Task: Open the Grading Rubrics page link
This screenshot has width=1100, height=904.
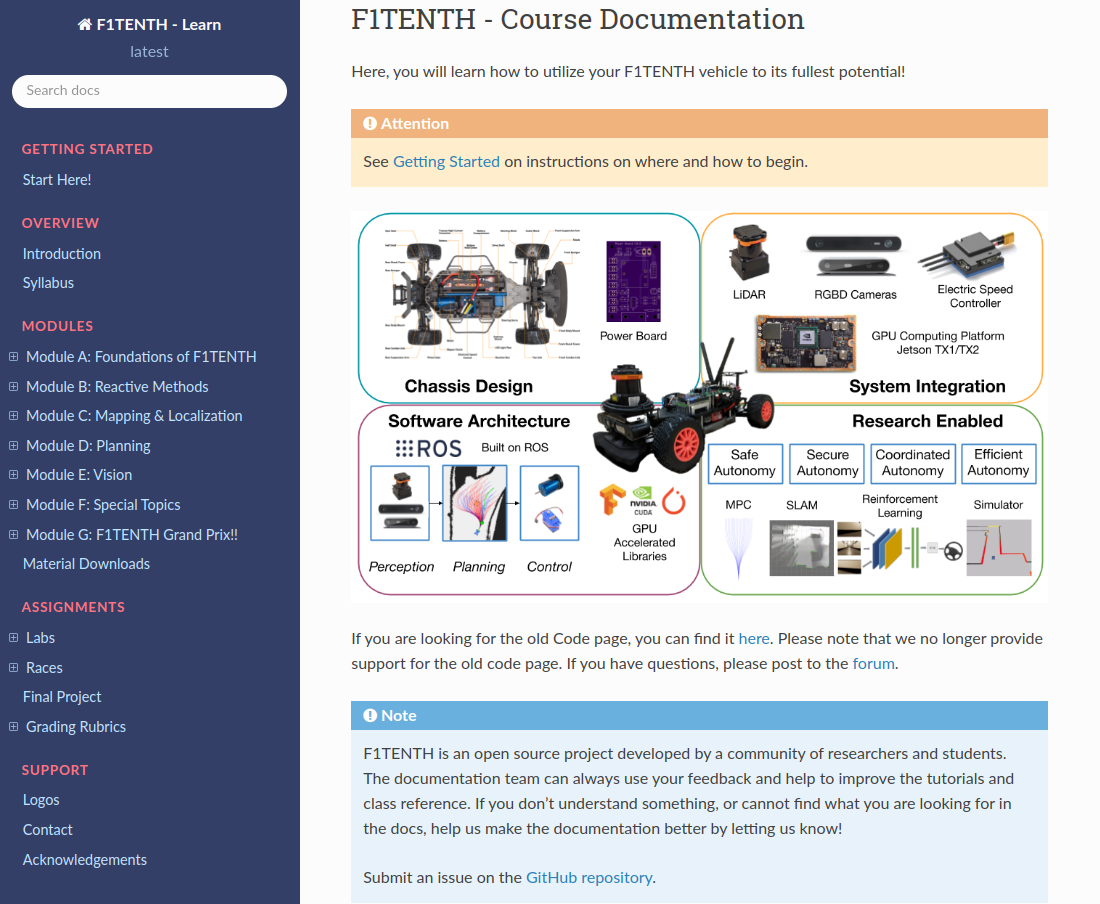Action: pos(76,727)
